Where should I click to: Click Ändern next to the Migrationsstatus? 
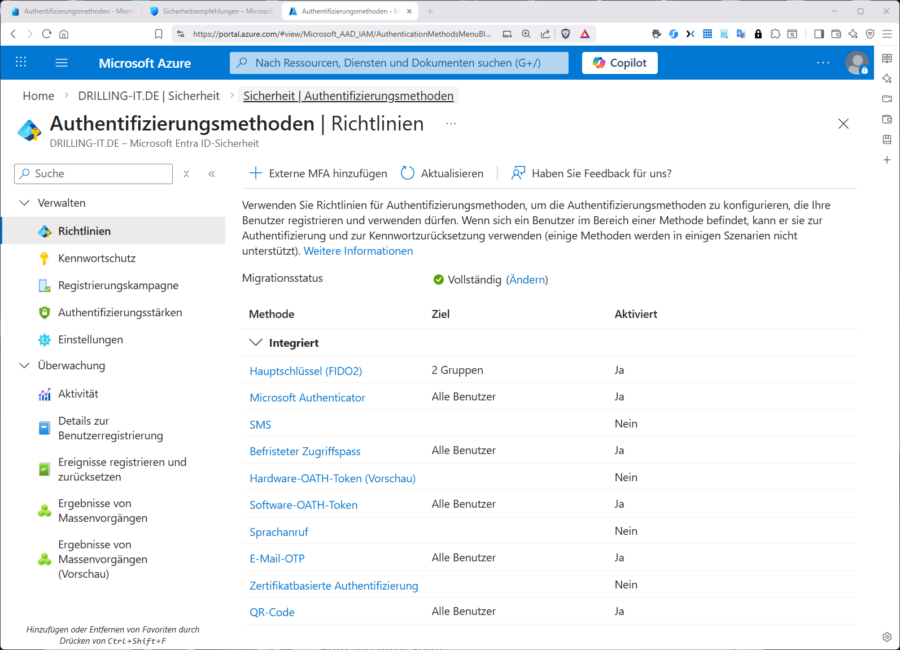525,280
